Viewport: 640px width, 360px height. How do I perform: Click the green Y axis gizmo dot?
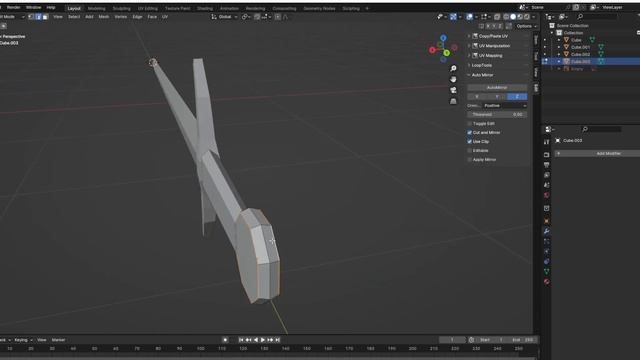pos(447,53)
